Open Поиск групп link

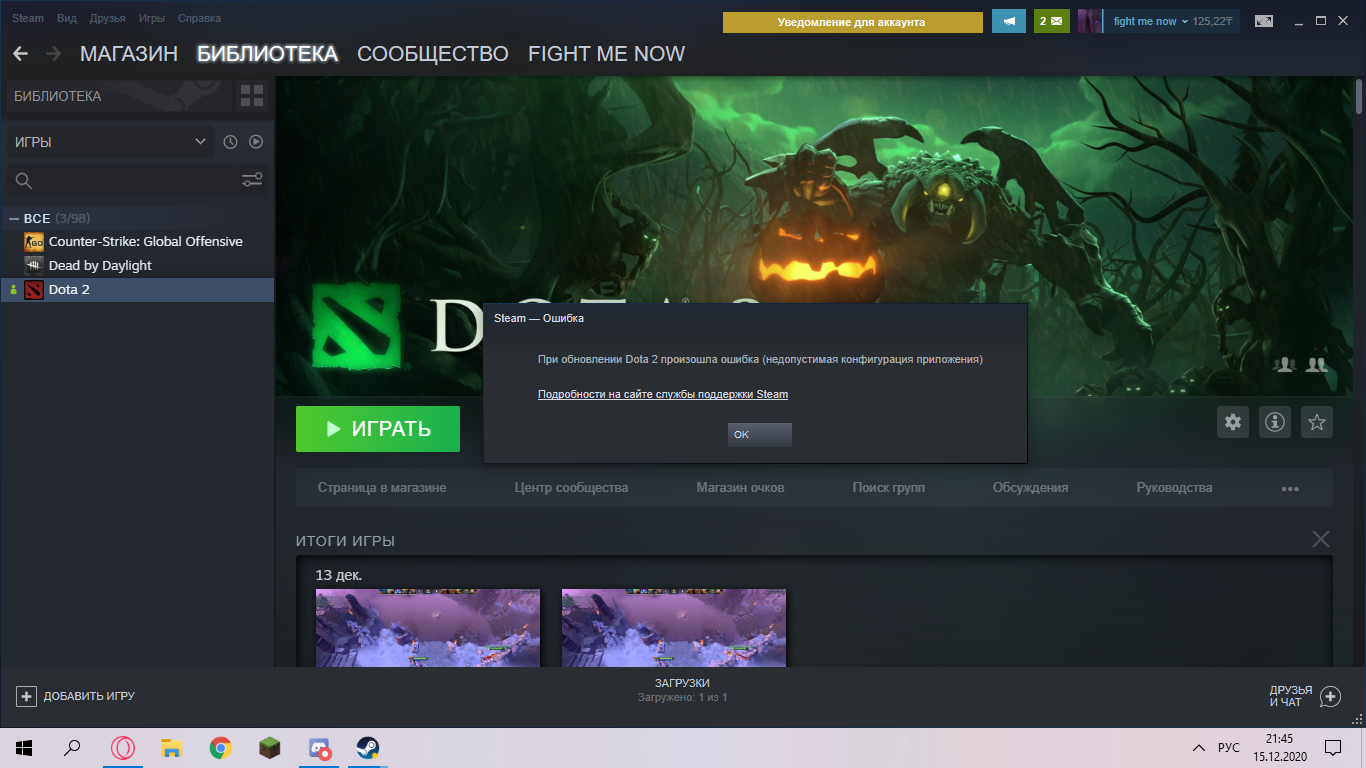[x=888, y=488]
